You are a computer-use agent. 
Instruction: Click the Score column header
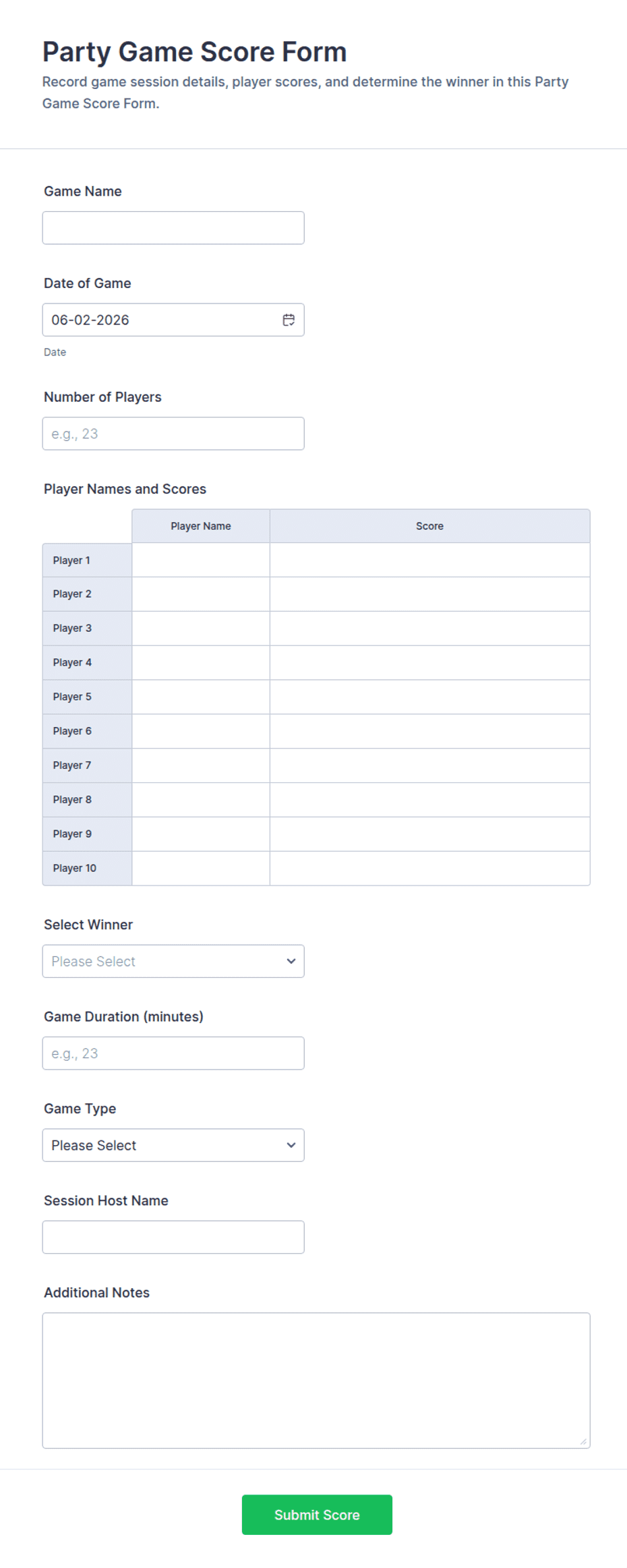coord(430,526)
